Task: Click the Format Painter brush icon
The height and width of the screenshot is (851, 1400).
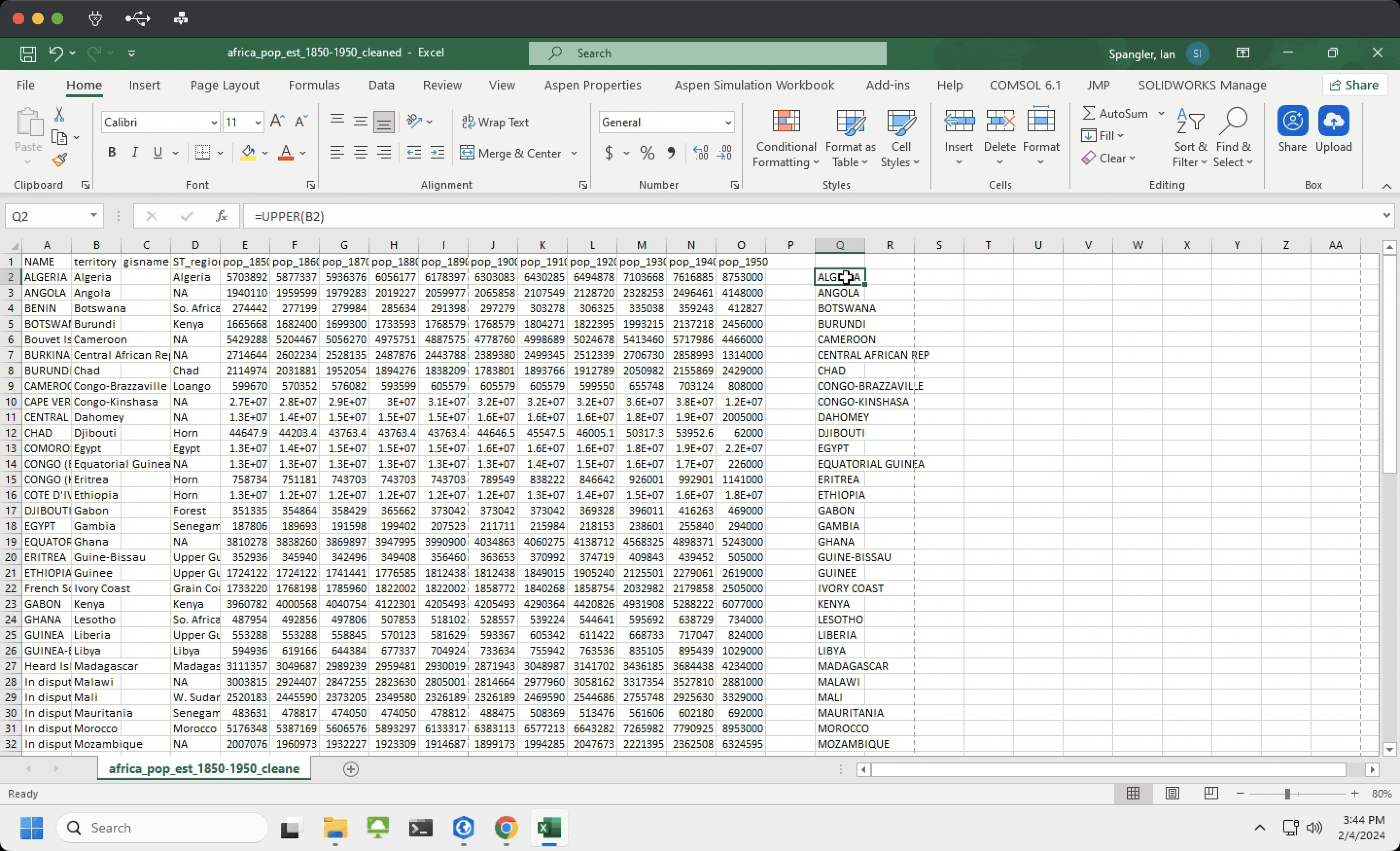Action: coord(60,160)
